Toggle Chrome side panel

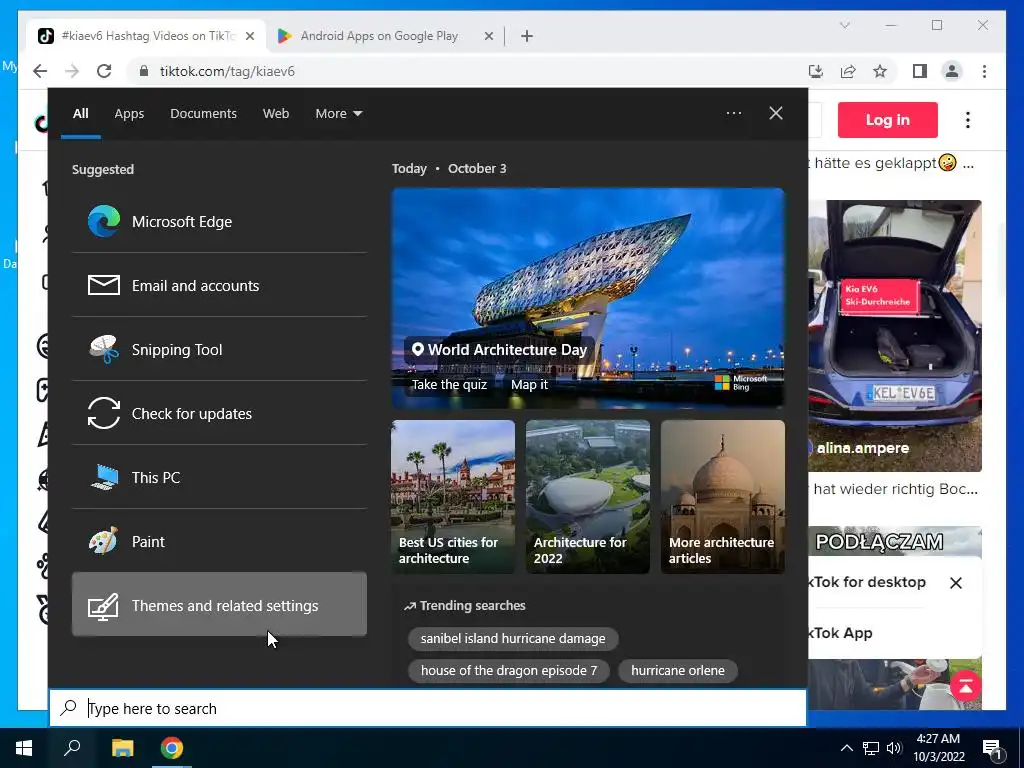click(x=920, y=71)
